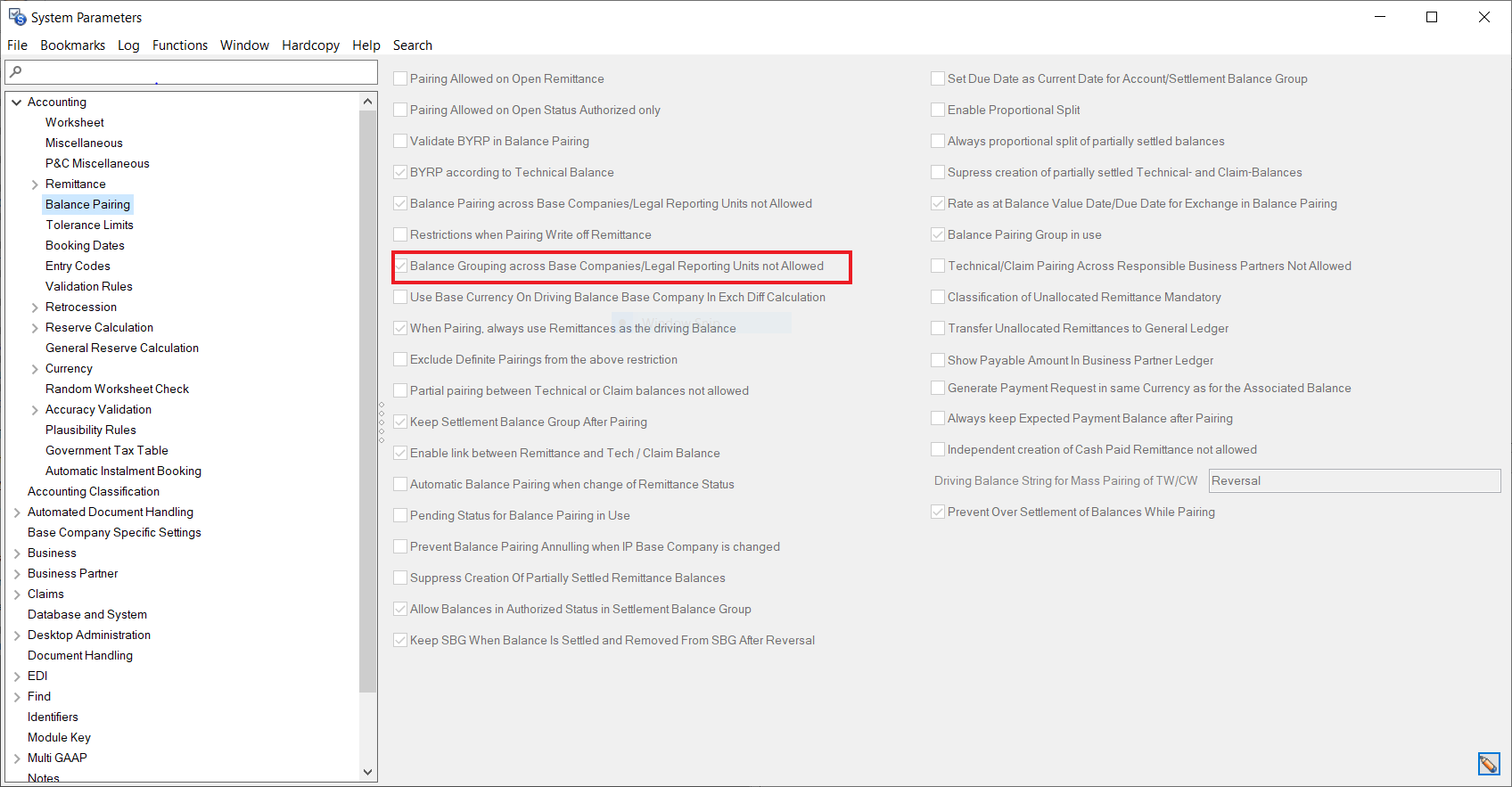Expand the Remittance tree node
The image size is (1512, 787).
35,184
